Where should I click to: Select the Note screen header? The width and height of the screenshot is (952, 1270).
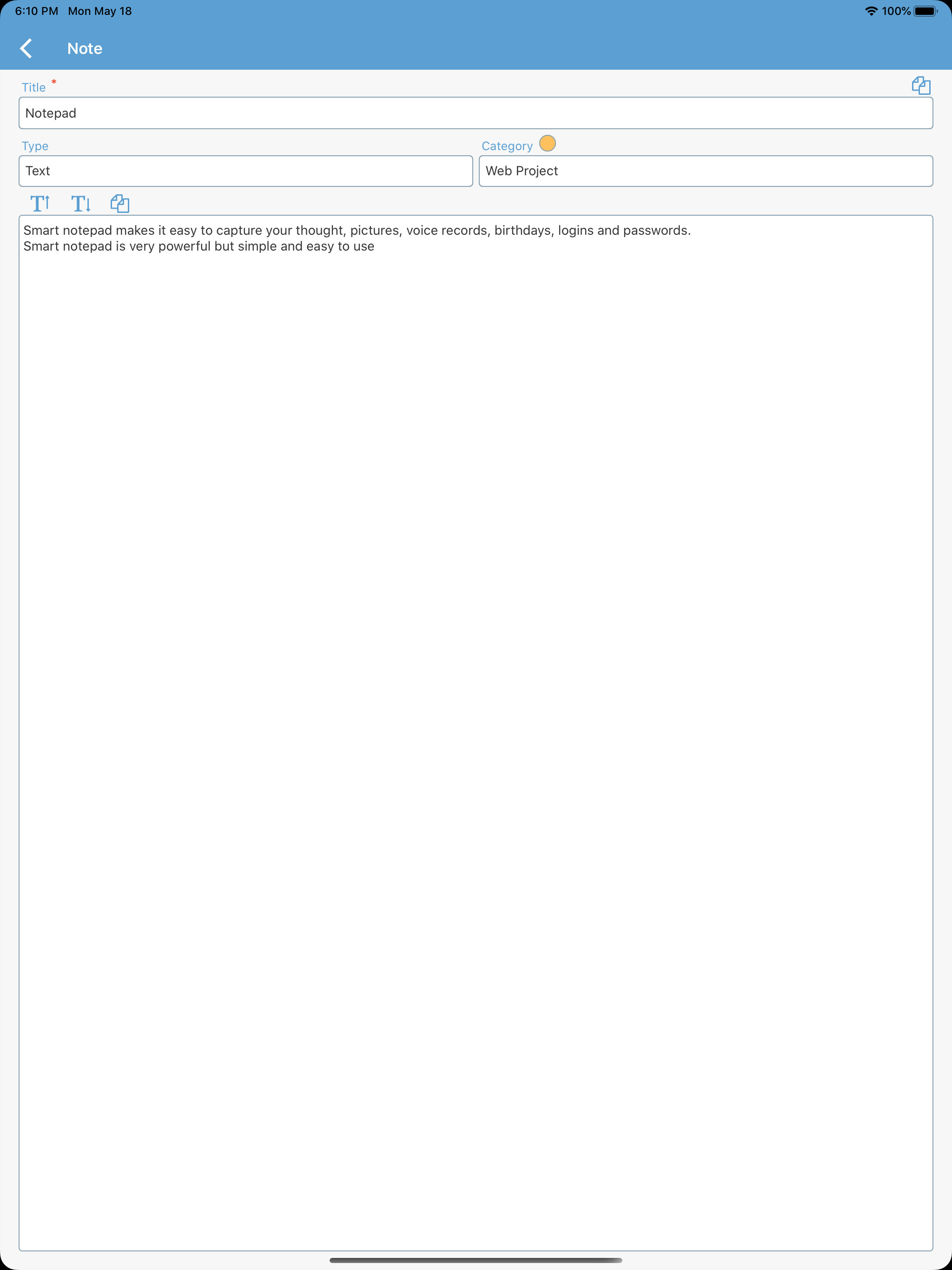(x=85, y=48)
